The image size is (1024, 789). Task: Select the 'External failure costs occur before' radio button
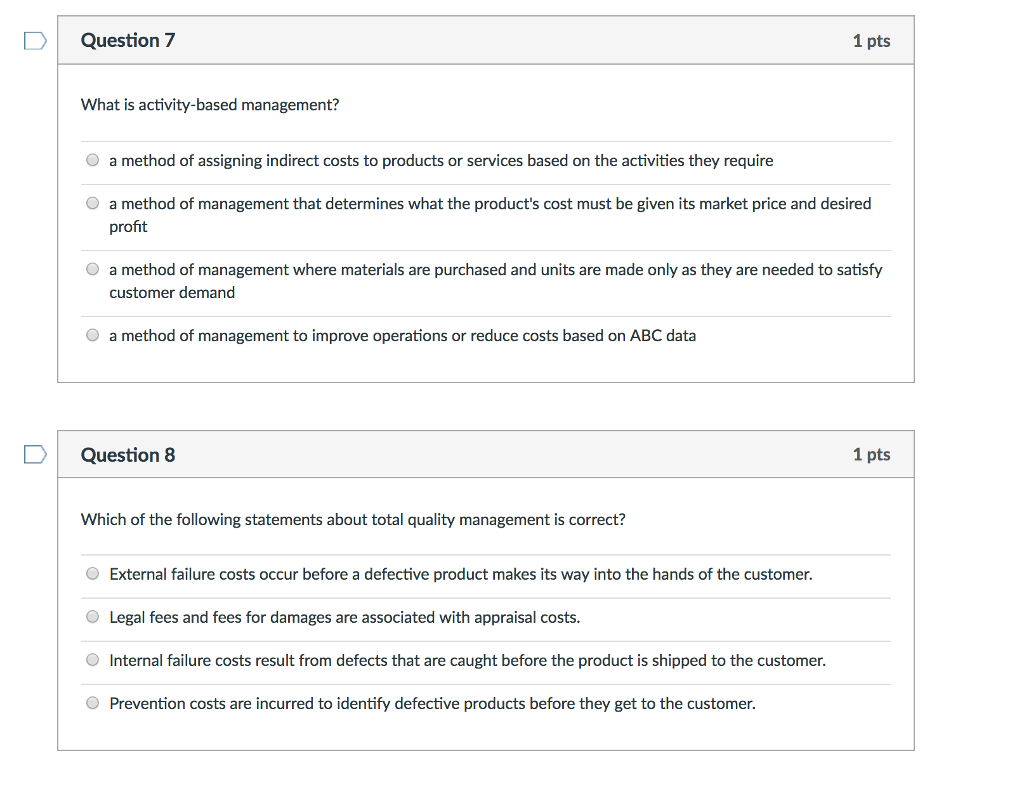(x=93, y=573)
